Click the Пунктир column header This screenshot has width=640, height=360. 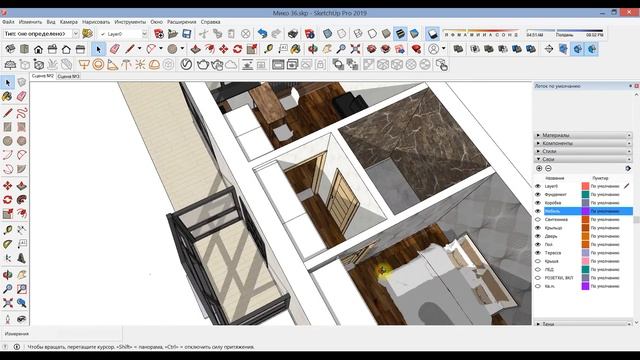pos(600,178)
